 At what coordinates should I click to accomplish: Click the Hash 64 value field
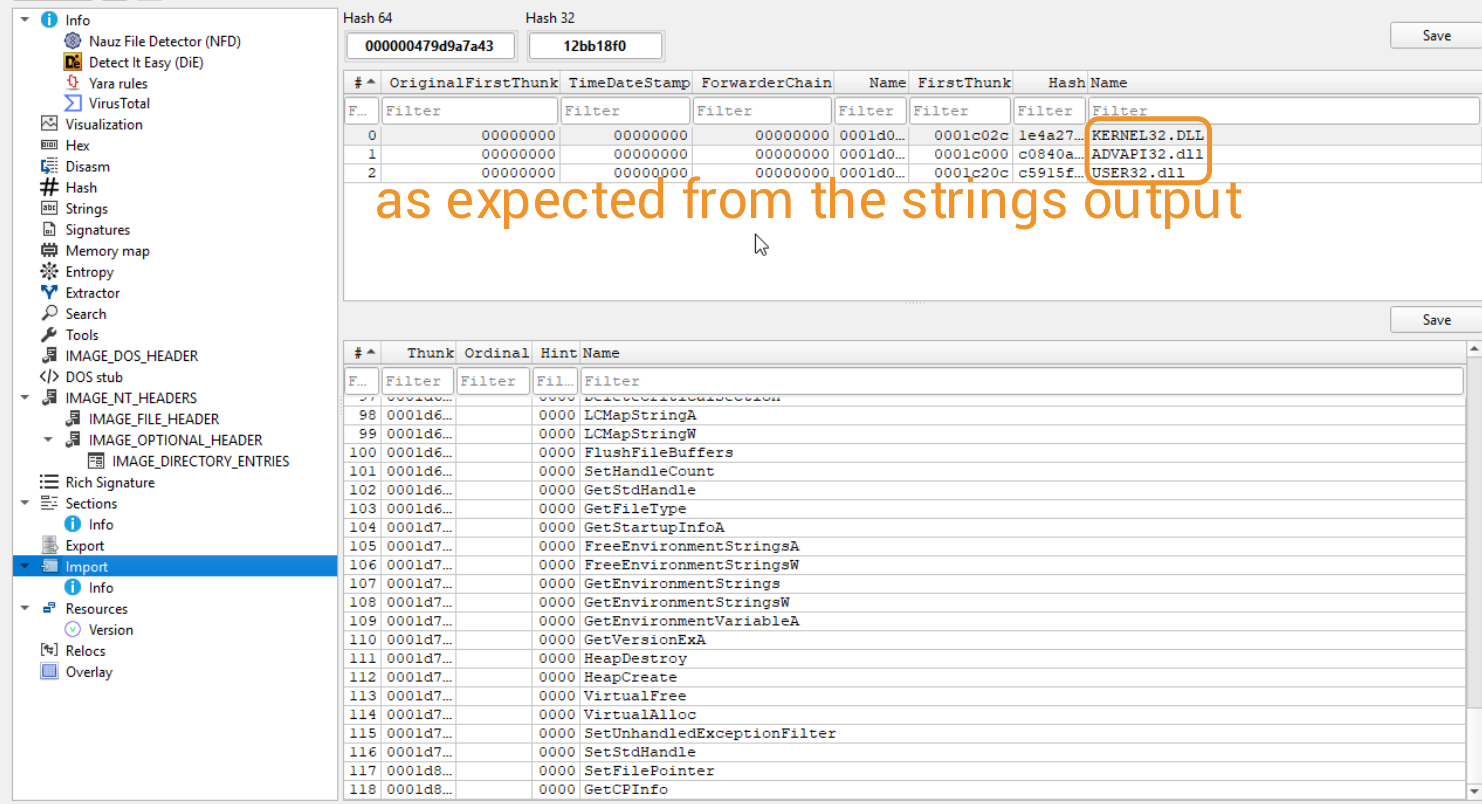[x=431, y=46]
